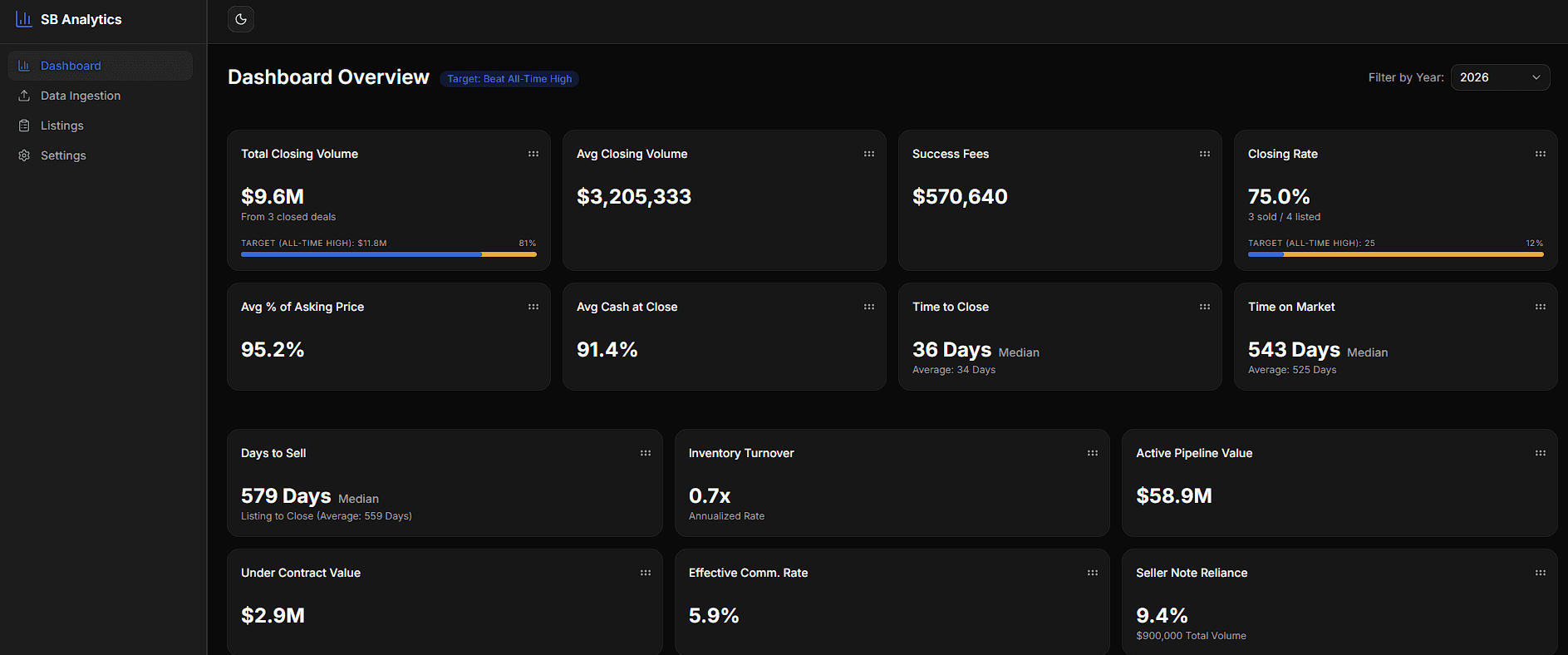Open options menu on Time to Close card
This screenshot has width=1568, height=655.
1205,307
